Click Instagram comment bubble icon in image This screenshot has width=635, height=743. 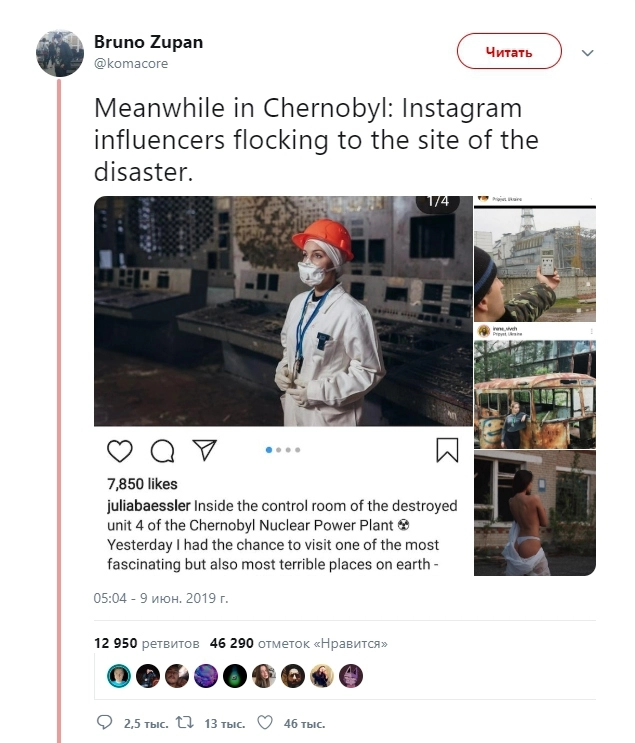tap(162, 451)
